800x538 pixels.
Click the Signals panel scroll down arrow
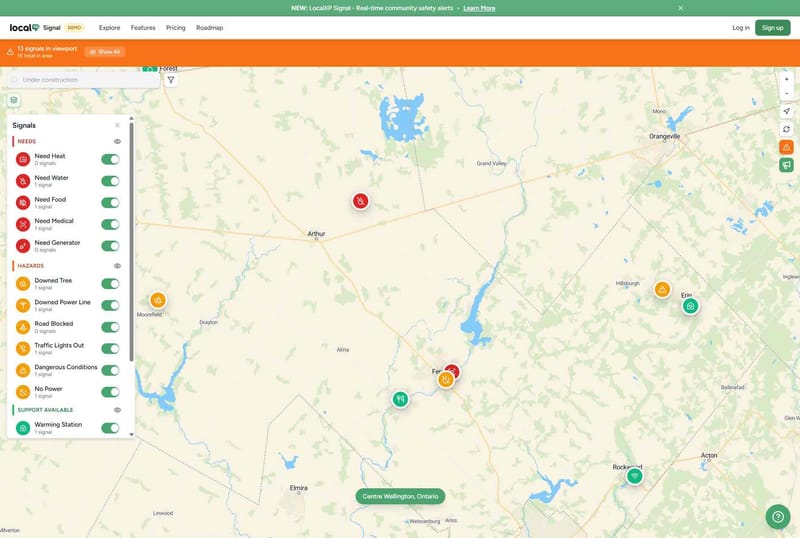[132, 434]
